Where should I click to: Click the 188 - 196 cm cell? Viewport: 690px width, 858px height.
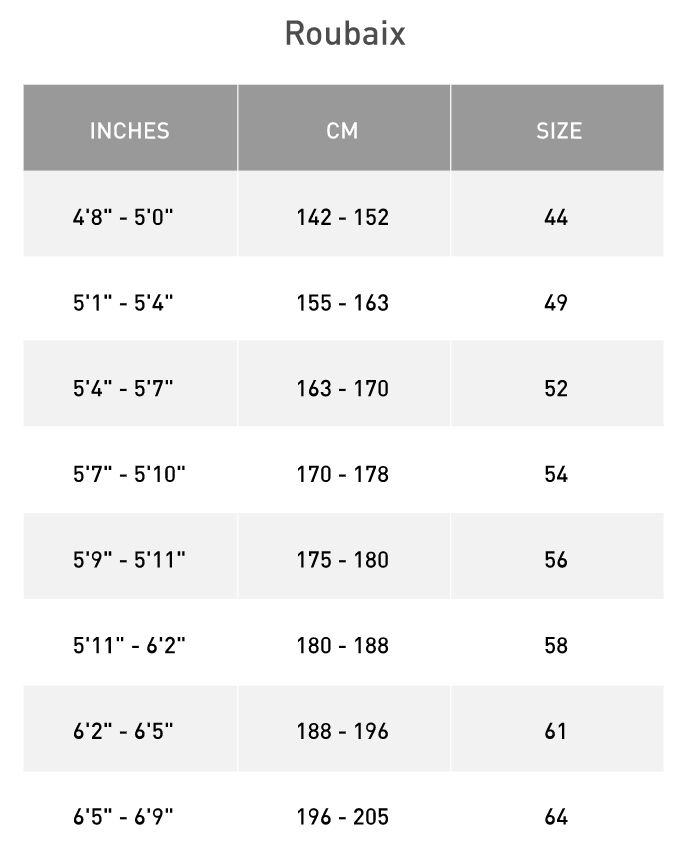(x=342, y=732)
